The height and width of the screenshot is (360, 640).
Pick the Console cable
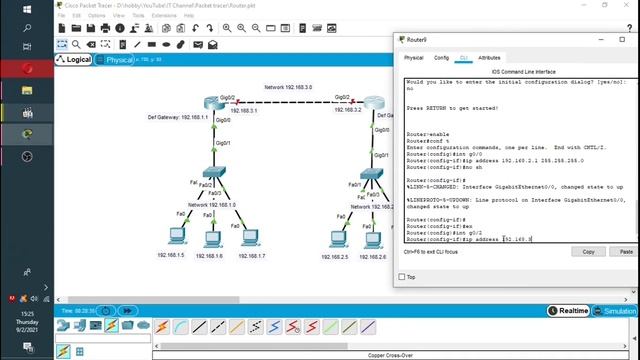(x=181, y=327)
